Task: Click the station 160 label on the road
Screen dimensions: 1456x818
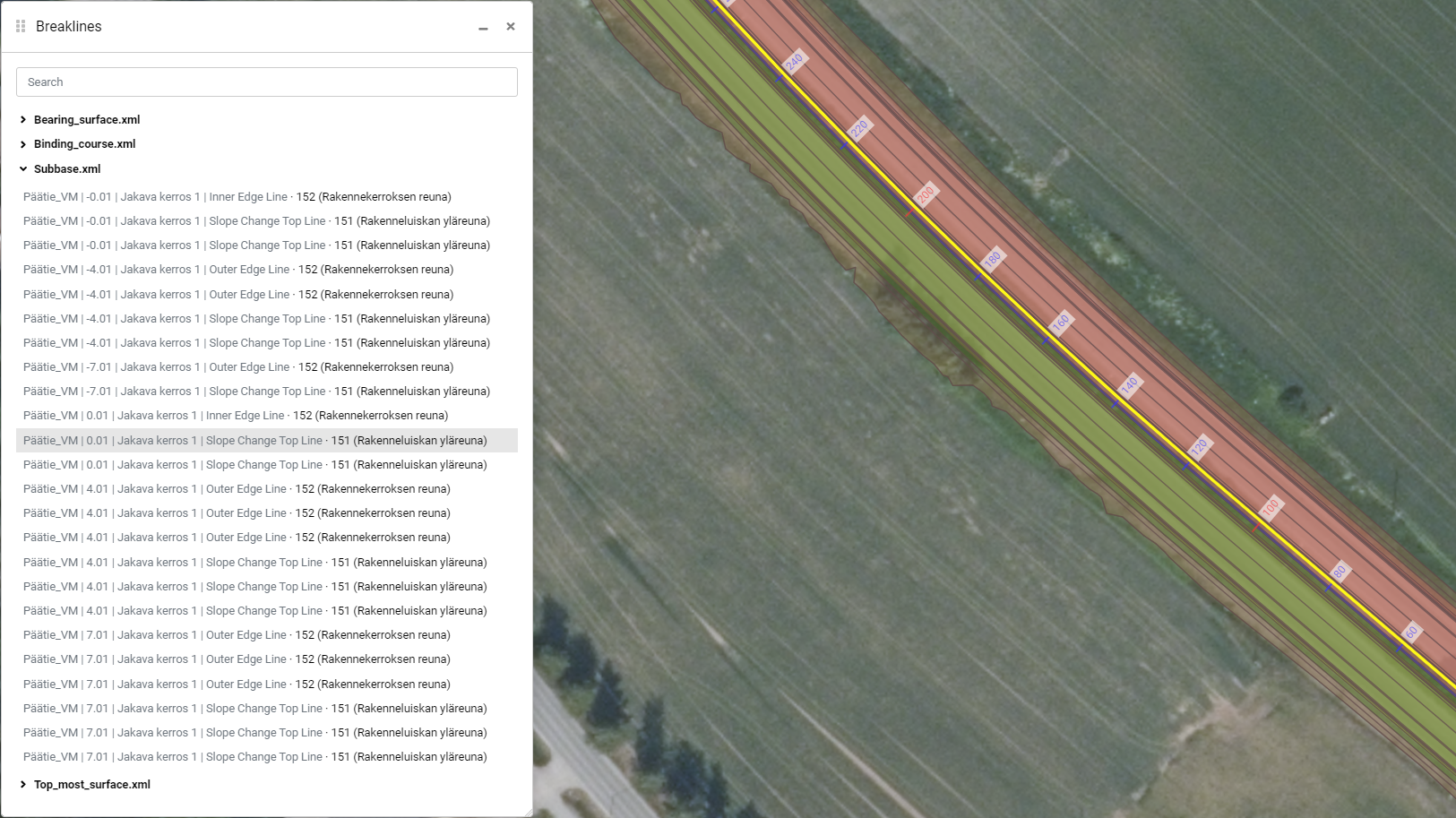Action: click(x=1061, y=322)
